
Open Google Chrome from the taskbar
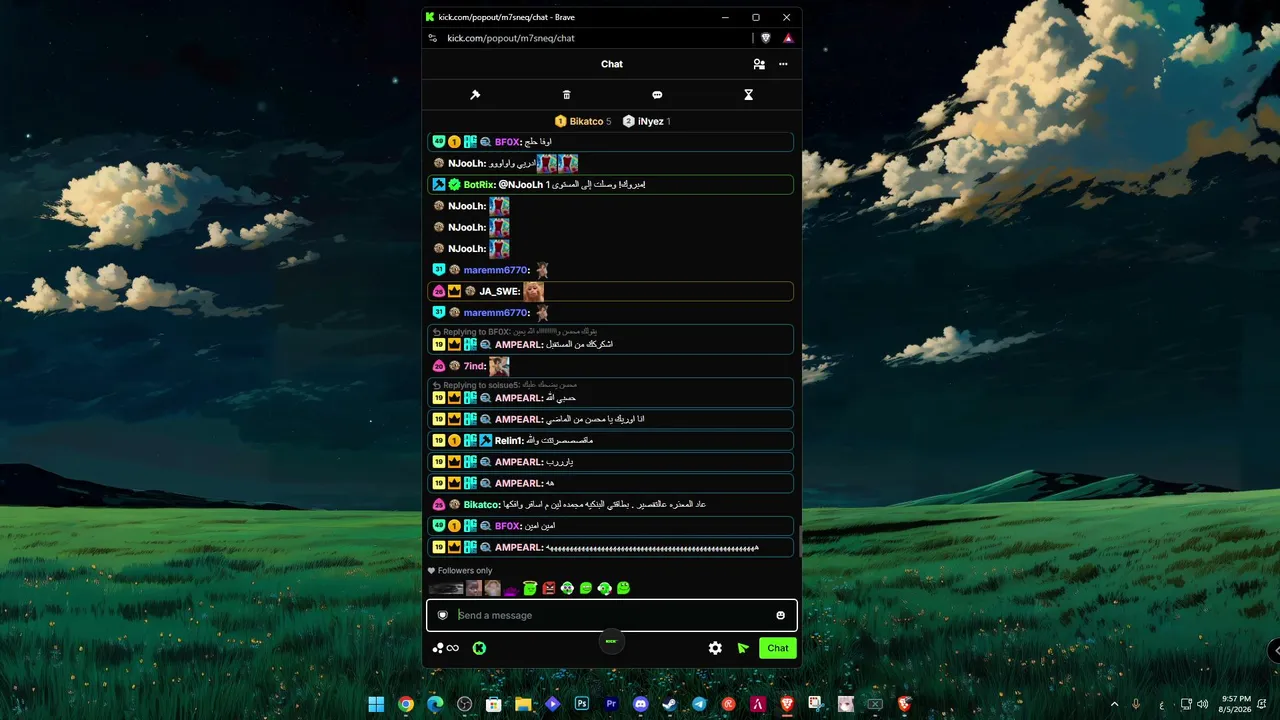(x=405, y=704)
